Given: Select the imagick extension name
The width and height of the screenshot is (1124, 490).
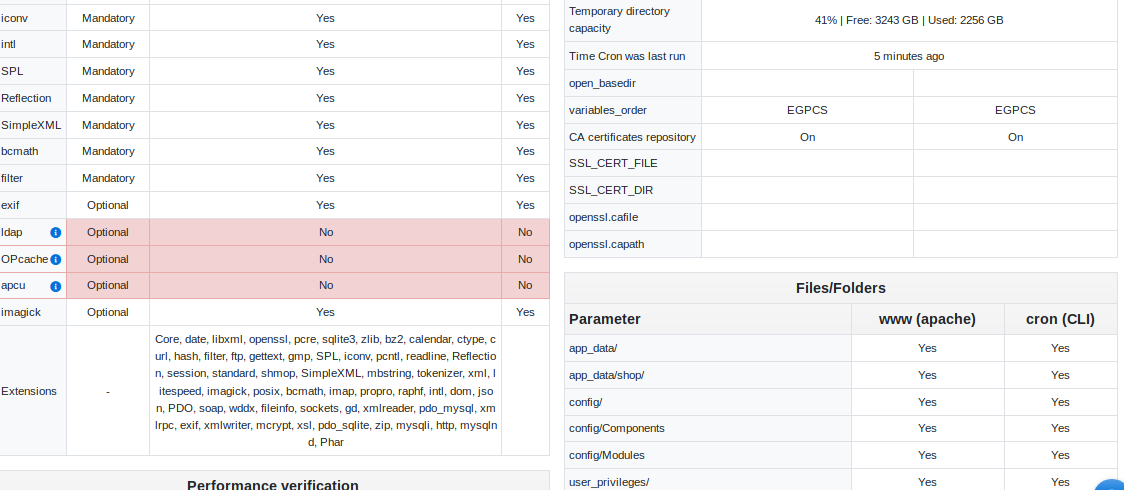Looking at the screenshot, I should coord(19,312).
